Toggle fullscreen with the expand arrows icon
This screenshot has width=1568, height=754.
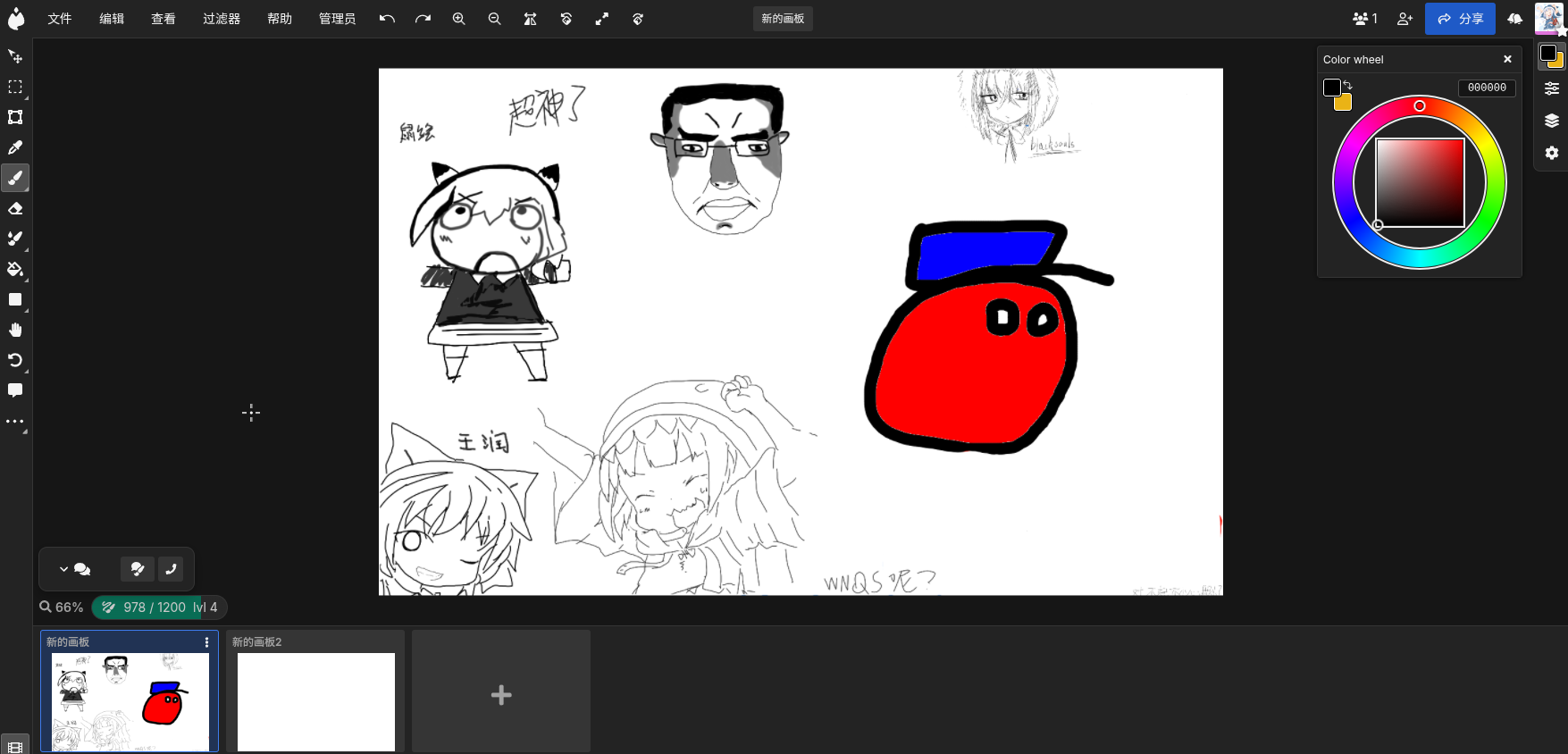[601, 19]
